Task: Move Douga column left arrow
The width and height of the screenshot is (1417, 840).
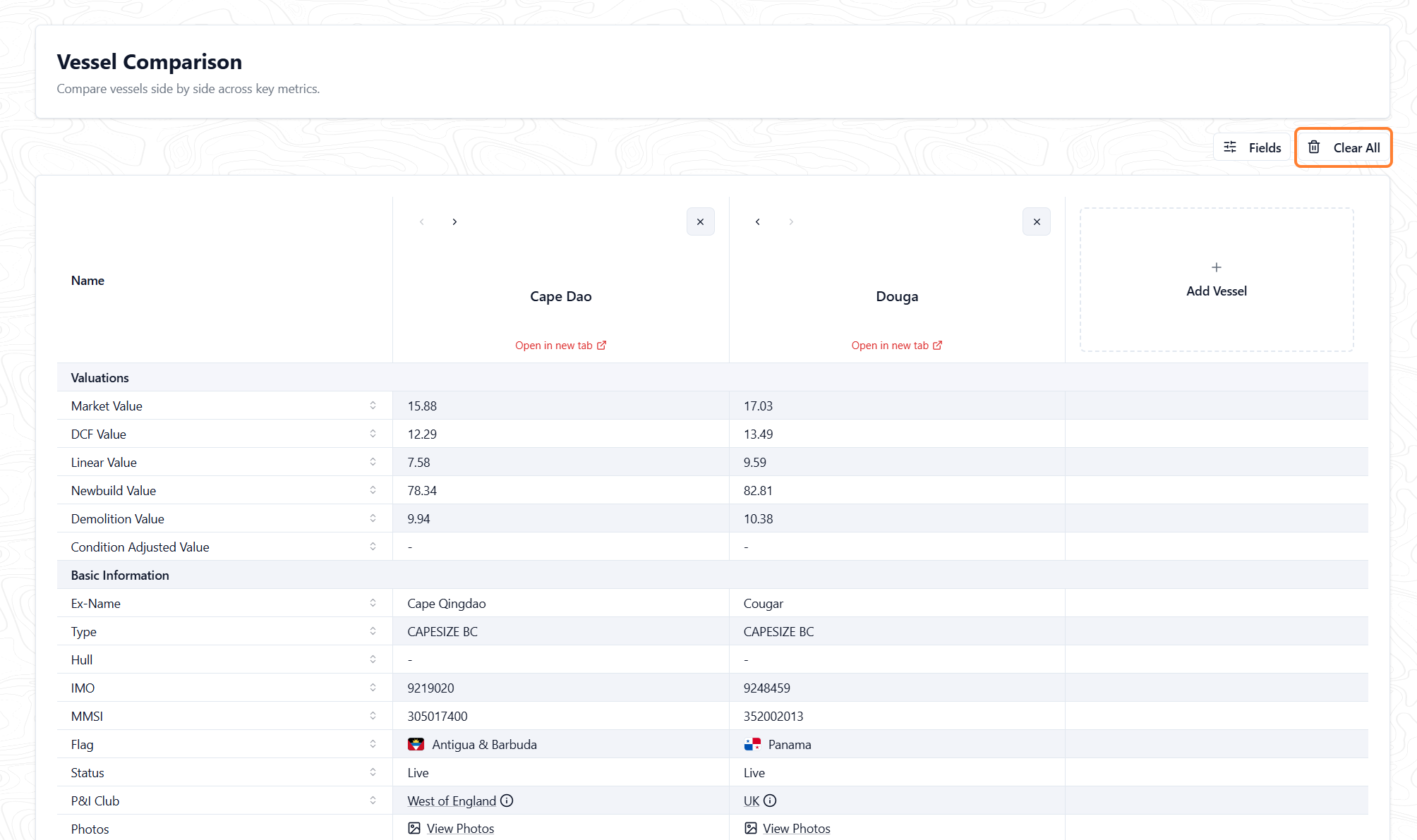Action: 757,221
